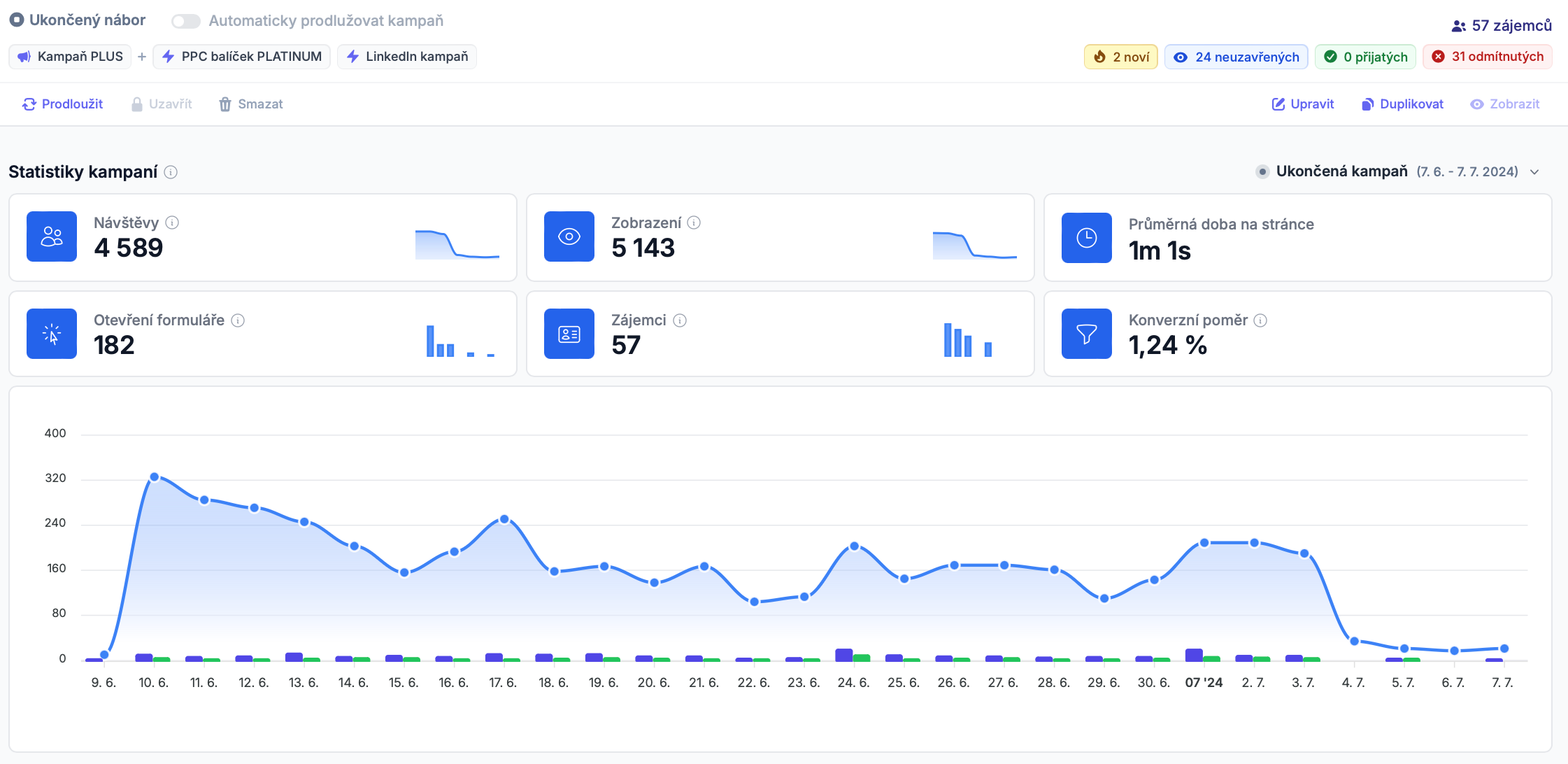Click the Zájemci ID card icon
The height and width of the screenshot is (764, 1568).
[x=569, y=334]
